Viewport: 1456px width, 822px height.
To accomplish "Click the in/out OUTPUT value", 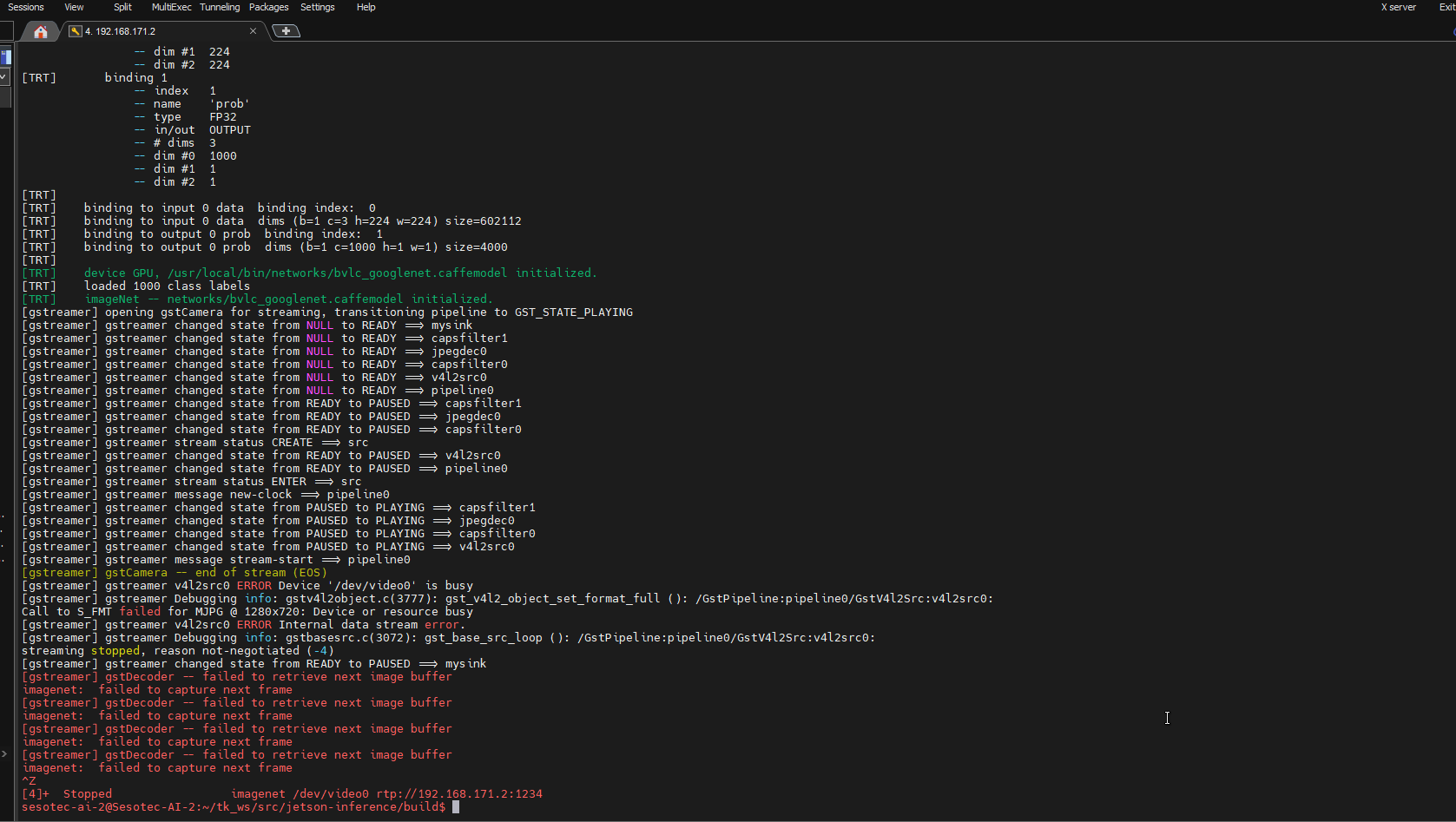I will click(x=230, y=130).
